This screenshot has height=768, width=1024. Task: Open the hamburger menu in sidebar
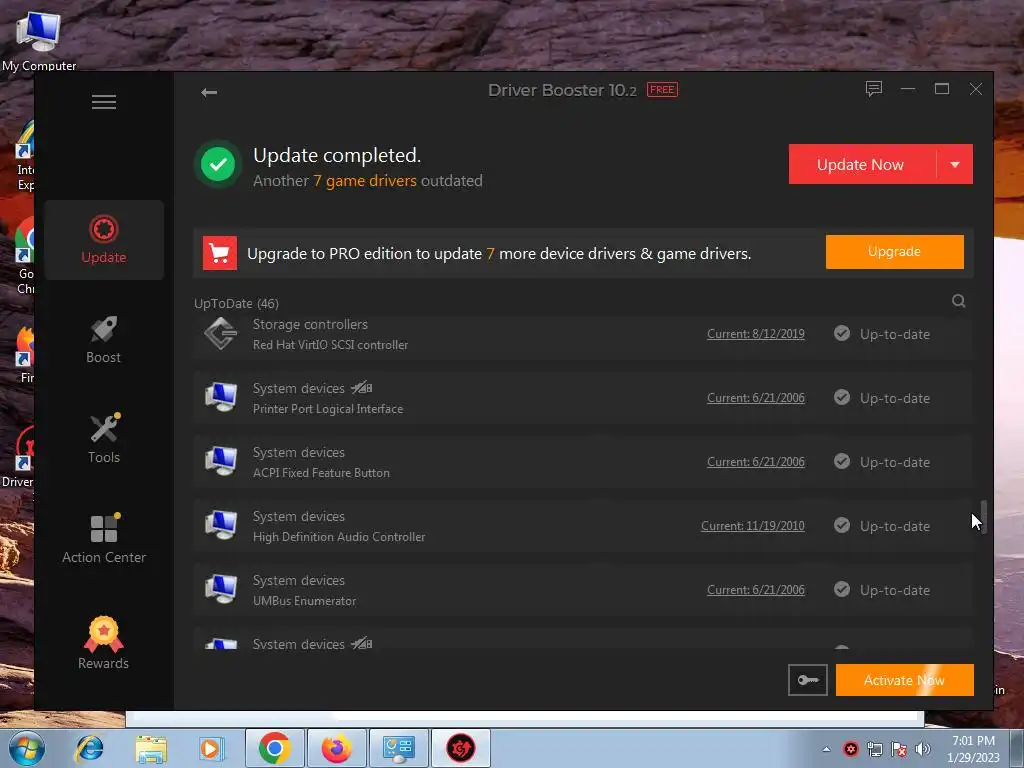104,102
